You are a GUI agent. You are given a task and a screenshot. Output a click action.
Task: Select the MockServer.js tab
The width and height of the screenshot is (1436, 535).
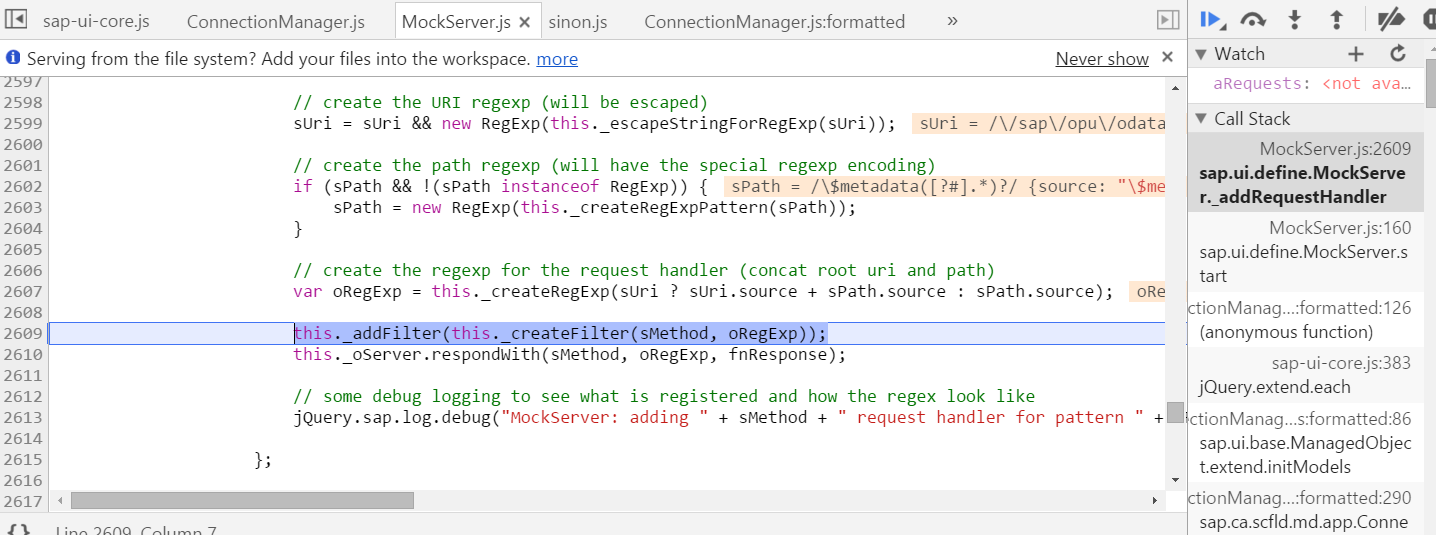pos(456,21)
